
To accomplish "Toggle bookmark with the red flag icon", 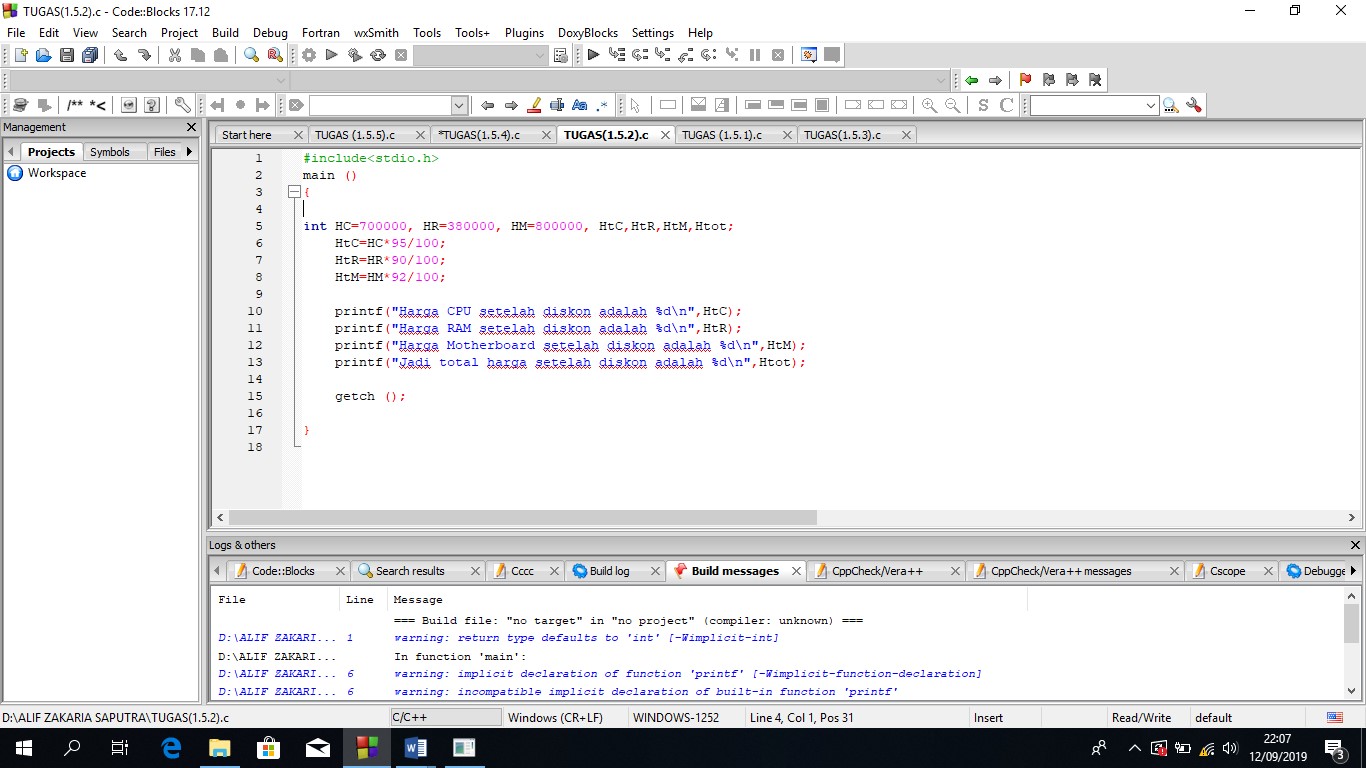I will click(x=1025, y=80).
